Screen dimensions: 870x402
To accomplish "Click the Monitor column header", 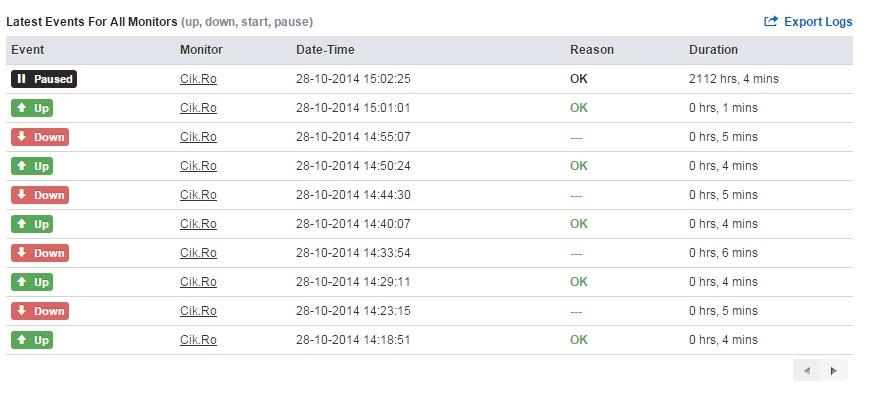I will [201, 50].
